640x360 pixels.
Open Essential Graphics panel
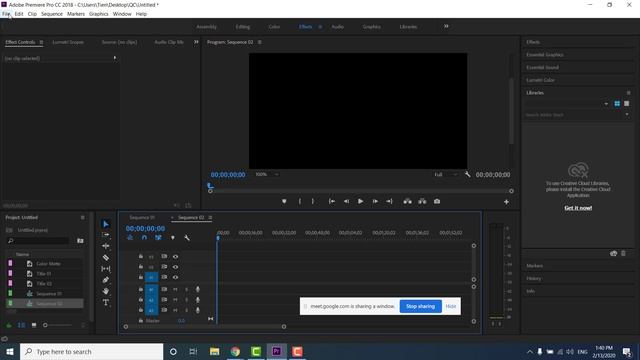point(544,55)
